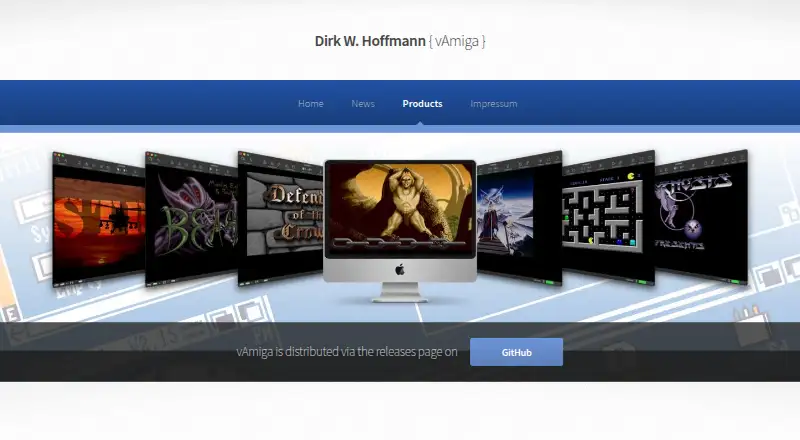
Task: Select the wizard on mountain screenshot
Action: click(x=519, y=218)
